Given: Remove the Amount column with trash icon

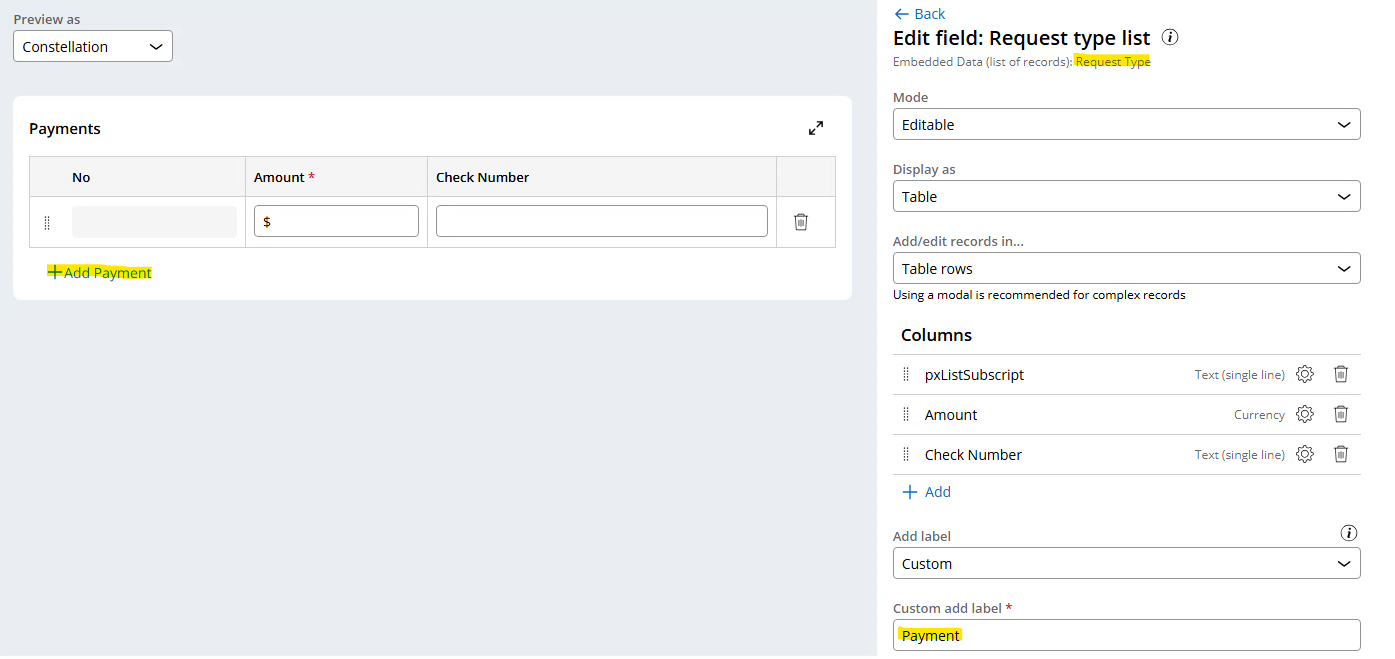Looking at the screenshot, I should (x=1341, y=414).
